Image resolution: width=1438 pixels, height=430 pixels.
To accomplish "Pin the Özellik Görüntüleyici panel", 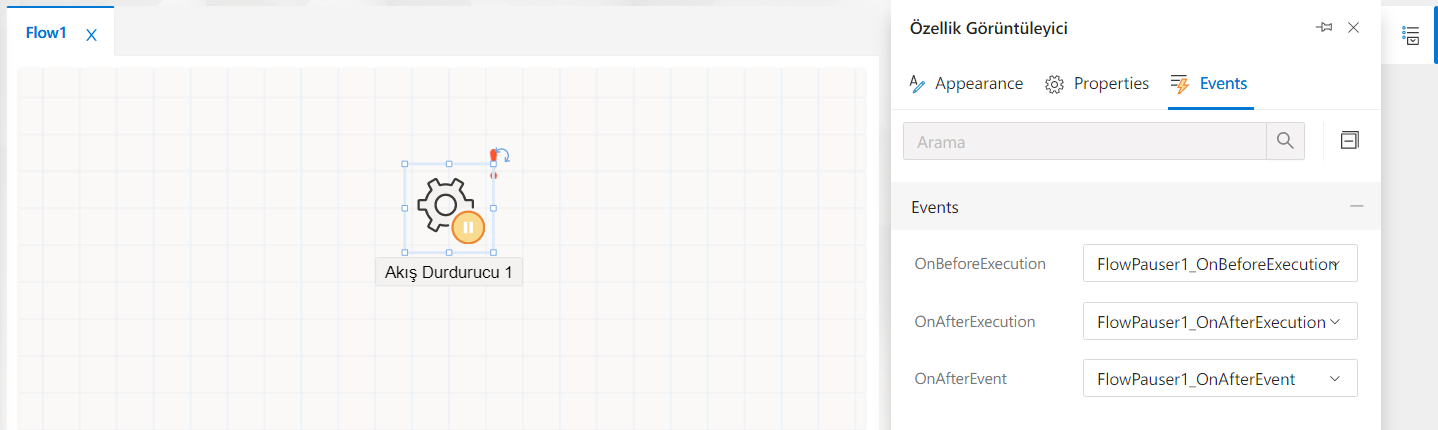I will pyautogui.click(x=1324, y=28).
